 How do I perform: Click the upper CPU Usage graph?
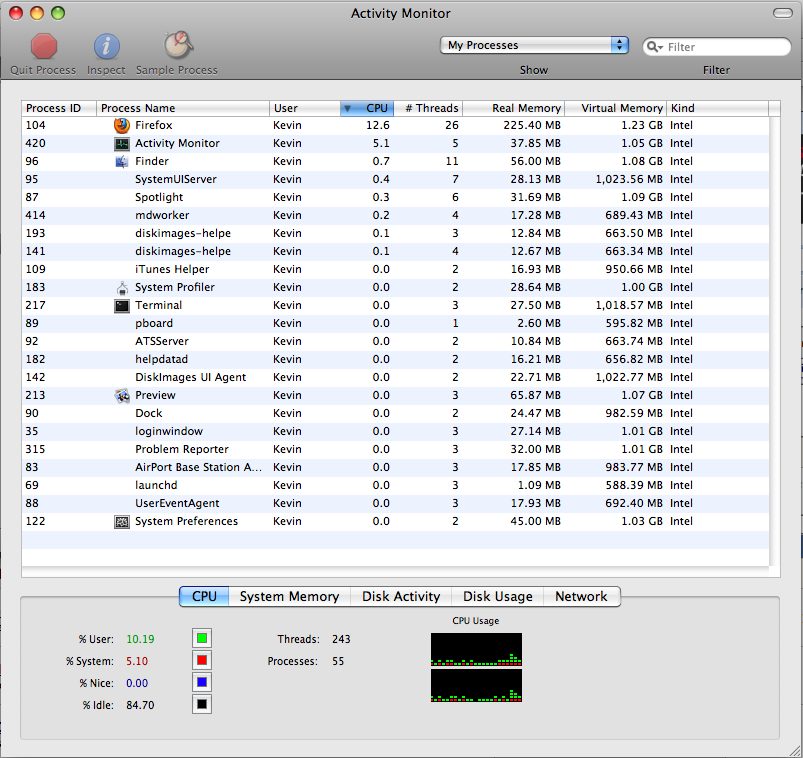tap(476, 649)
